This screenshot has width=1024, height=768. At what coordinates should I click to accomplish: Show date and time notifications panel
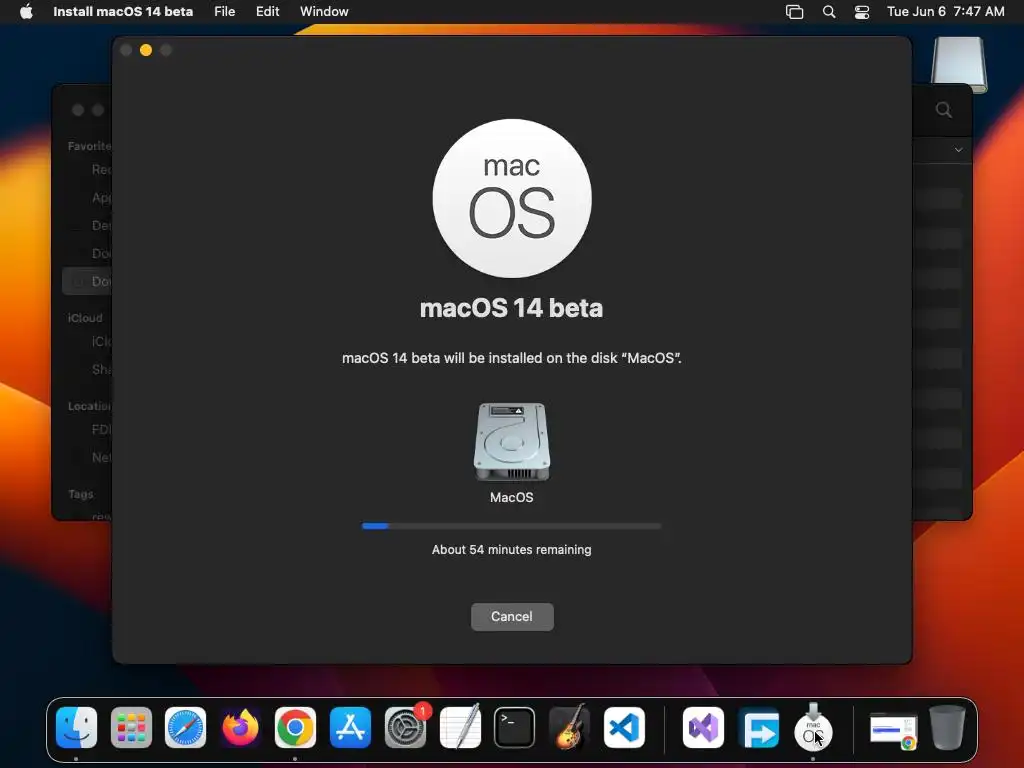coord(945,12)
